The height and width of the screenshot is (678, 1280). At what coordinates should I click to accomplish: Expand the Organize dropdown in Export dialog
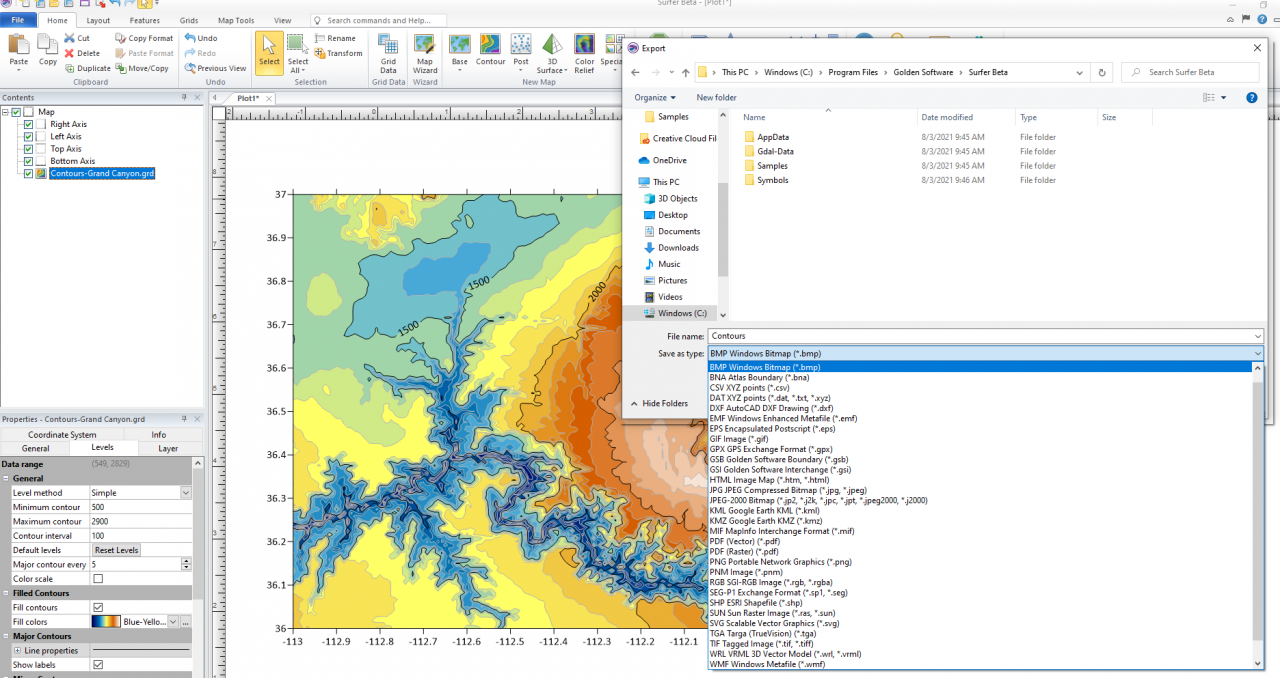tap(655, 97)
